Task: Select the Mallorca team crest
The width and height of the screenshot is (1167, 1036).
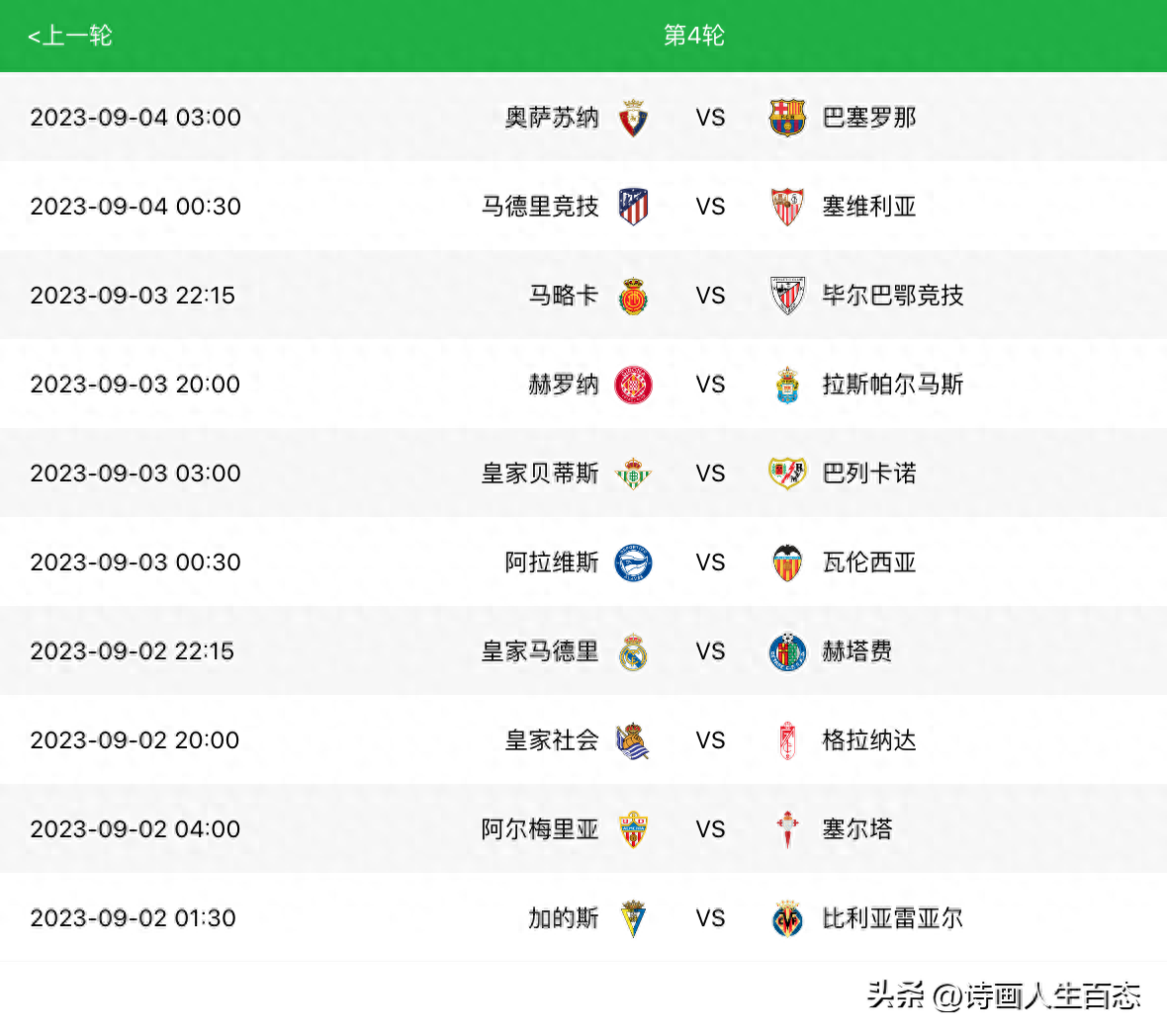Action: coord(633,296)
